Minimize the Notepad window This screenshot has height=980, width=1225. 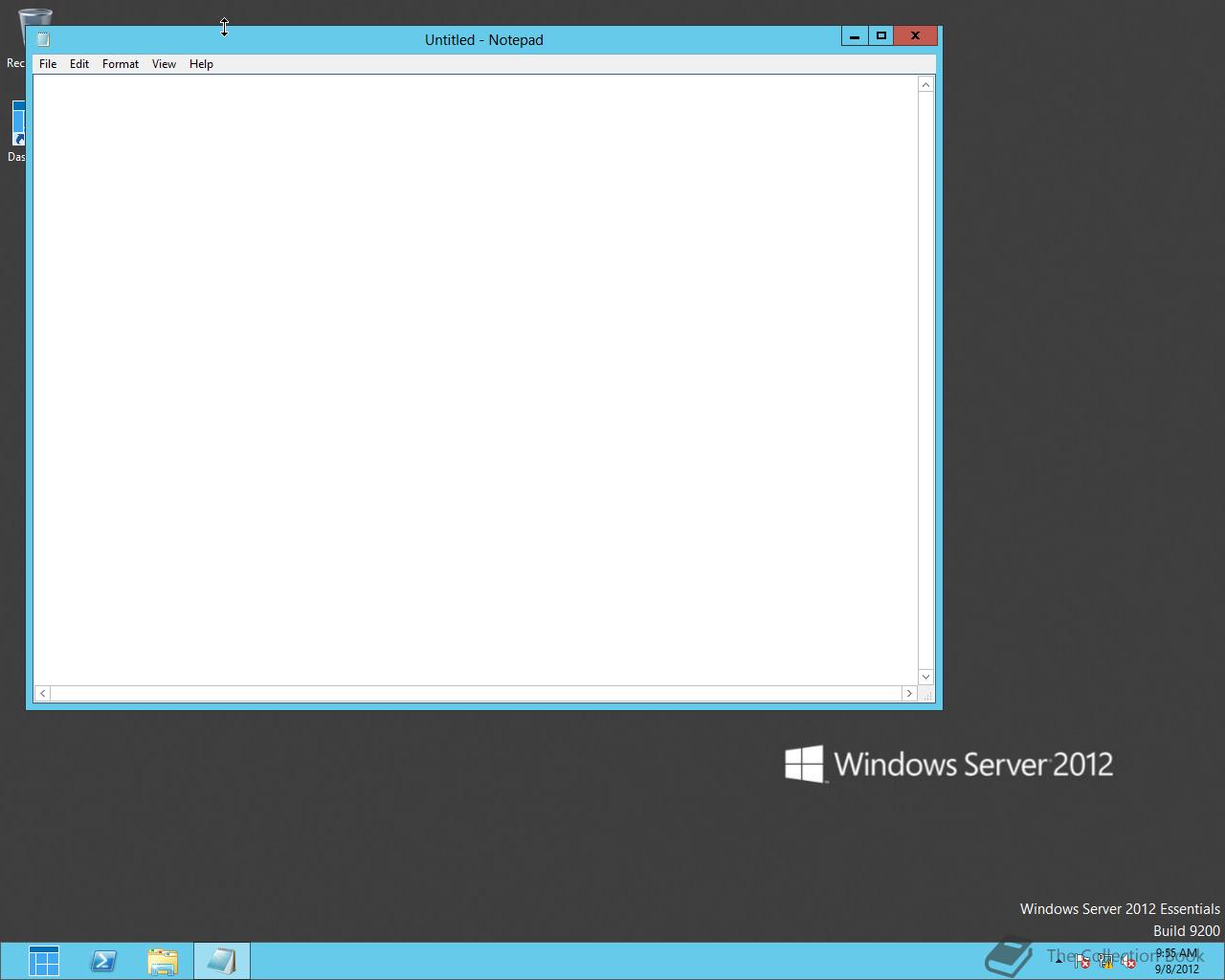coord(855,36)
